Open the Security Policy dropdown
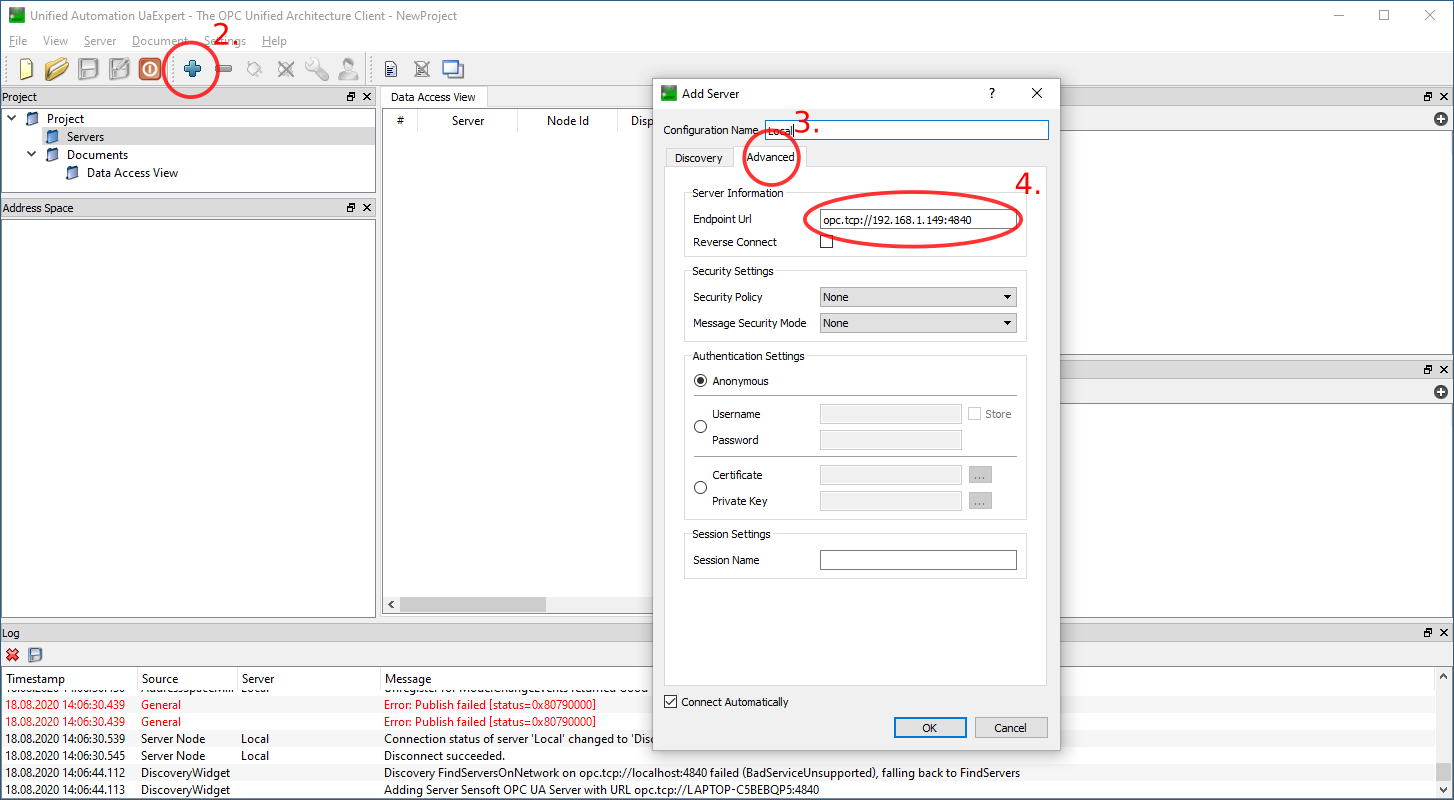This screenshot has width=1454, height=800. pyautogui.click(x=918, y=297)
